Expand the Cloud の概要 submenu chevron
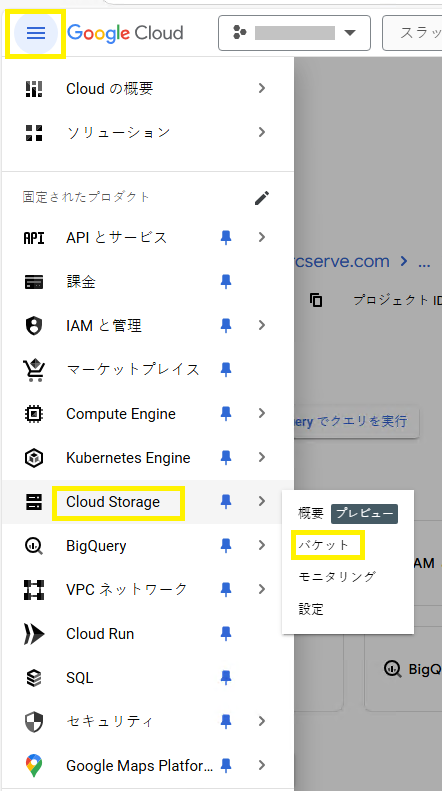442x791 pixels. coord(261,88)
